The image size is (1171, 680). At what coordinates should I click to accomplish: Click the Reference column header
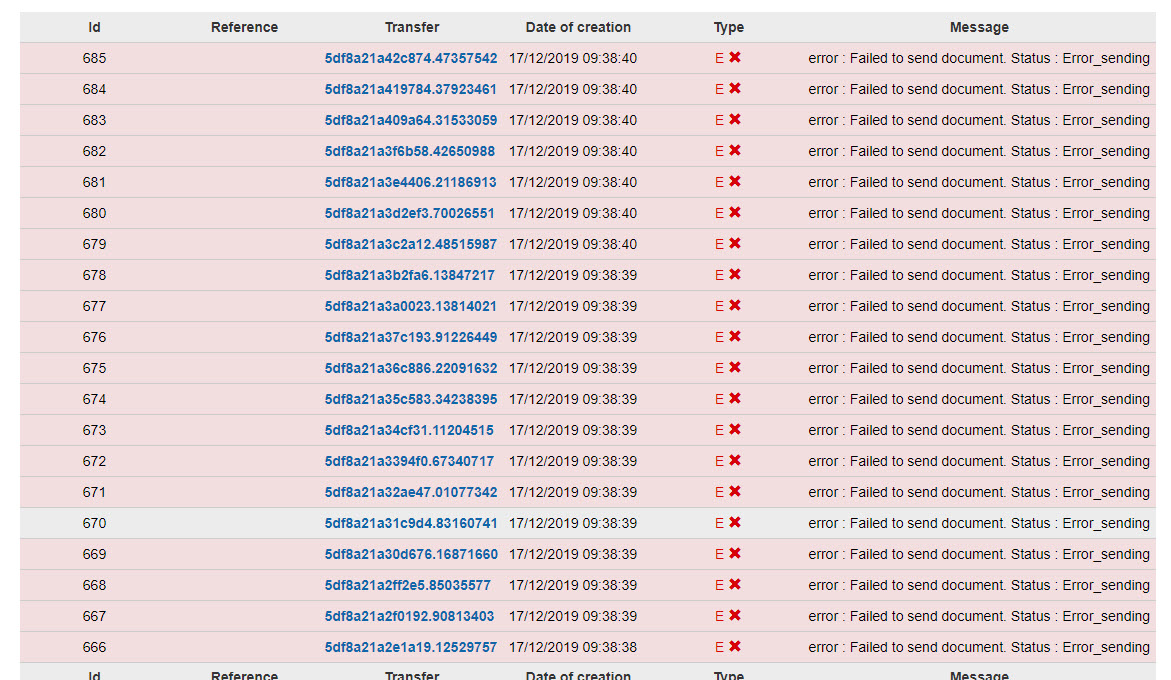tap(244, 27)
